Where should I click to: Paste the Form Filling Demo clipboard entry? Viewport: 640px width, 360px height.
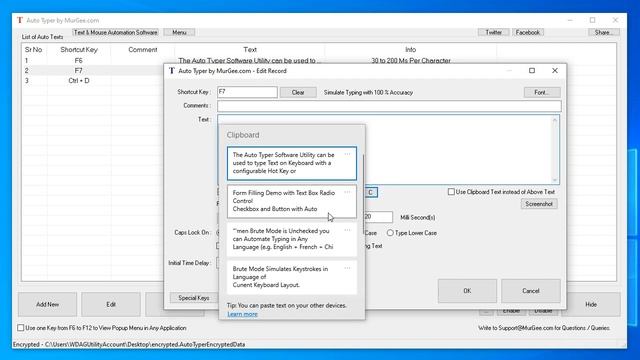(291, 201)
